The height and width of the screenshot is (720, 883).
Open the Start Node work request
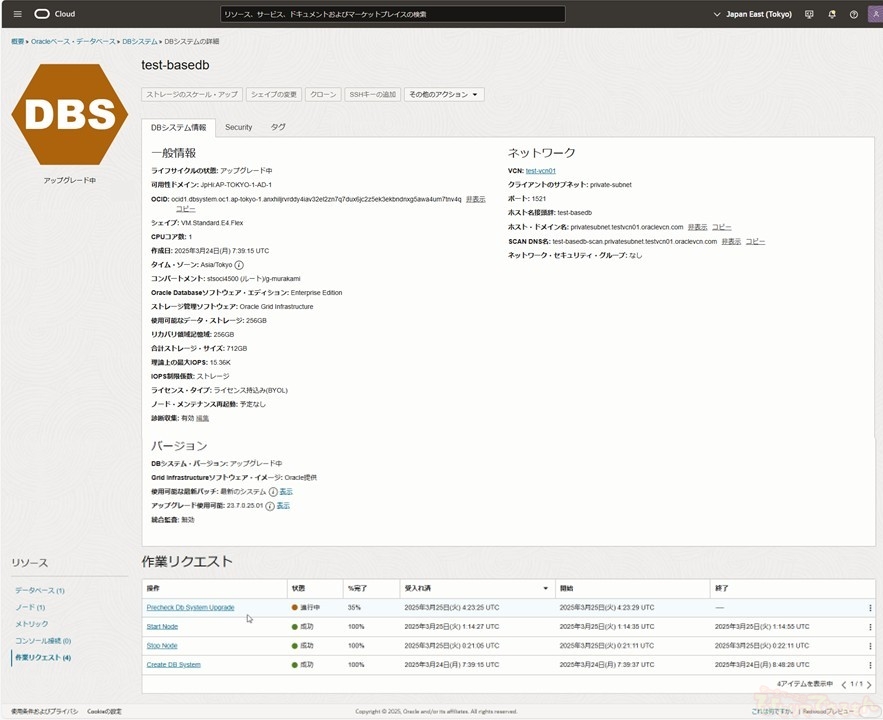coord(162,627)
